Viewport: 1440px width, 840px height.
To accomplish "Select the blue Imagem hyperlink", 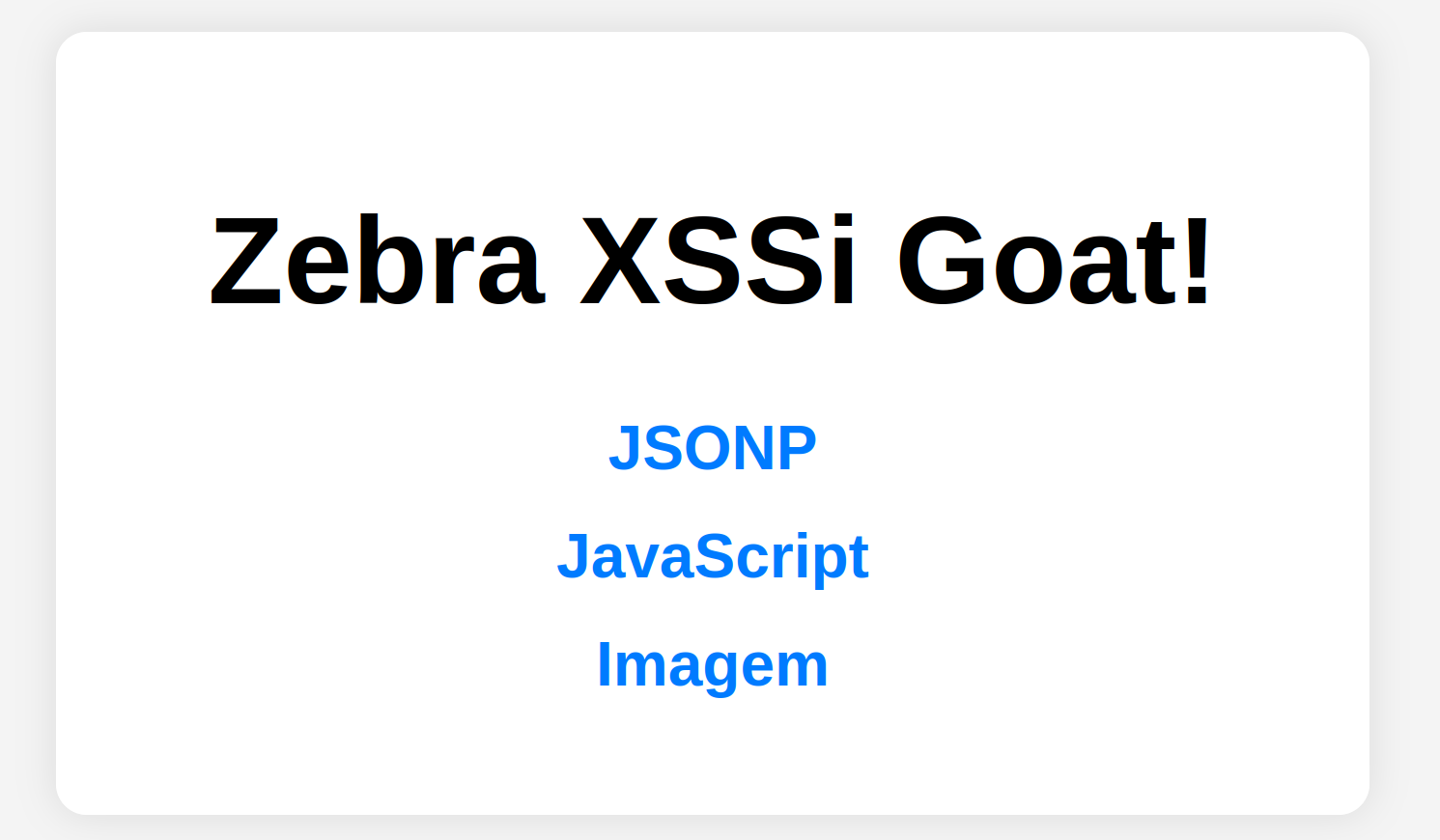I will click(713, 665).
